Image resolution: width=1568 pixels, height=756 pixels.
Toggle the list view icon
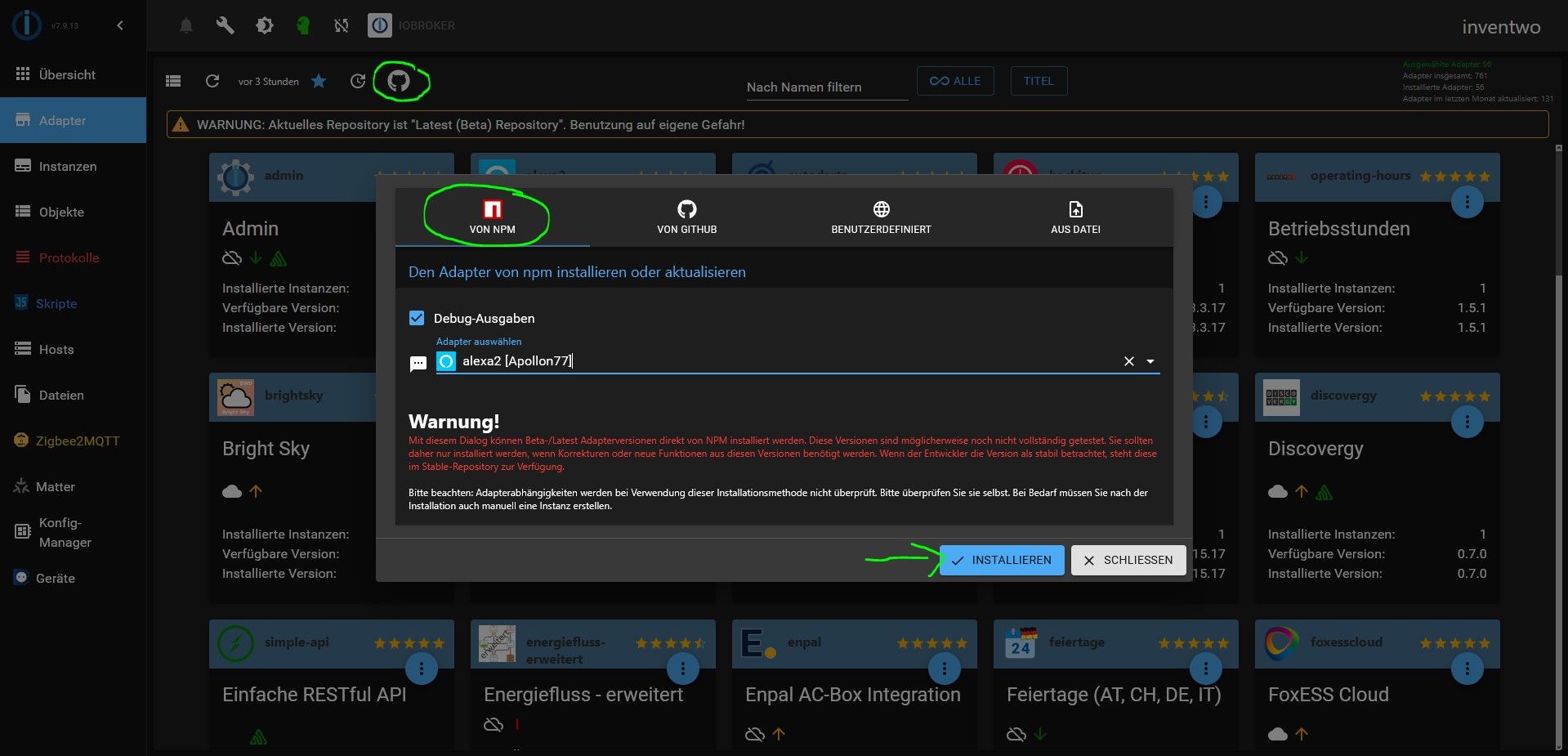[x=173, y=81]
